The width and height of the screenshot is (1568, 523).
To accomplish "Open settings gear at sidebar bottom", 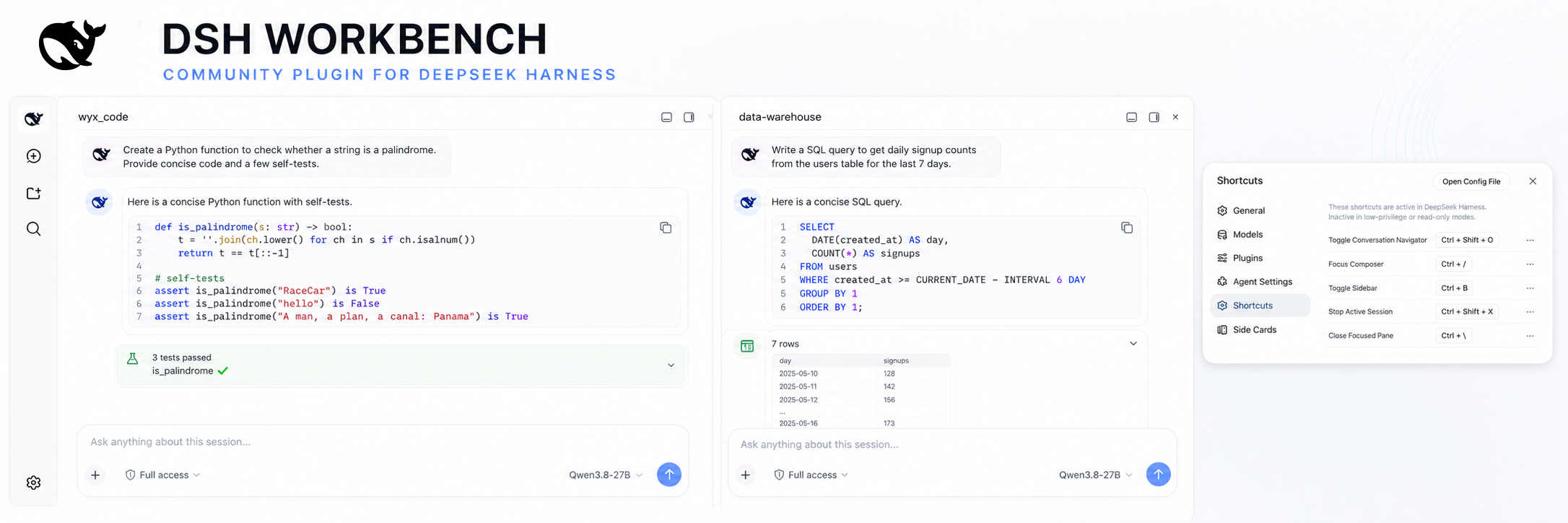I will point(33,483).
